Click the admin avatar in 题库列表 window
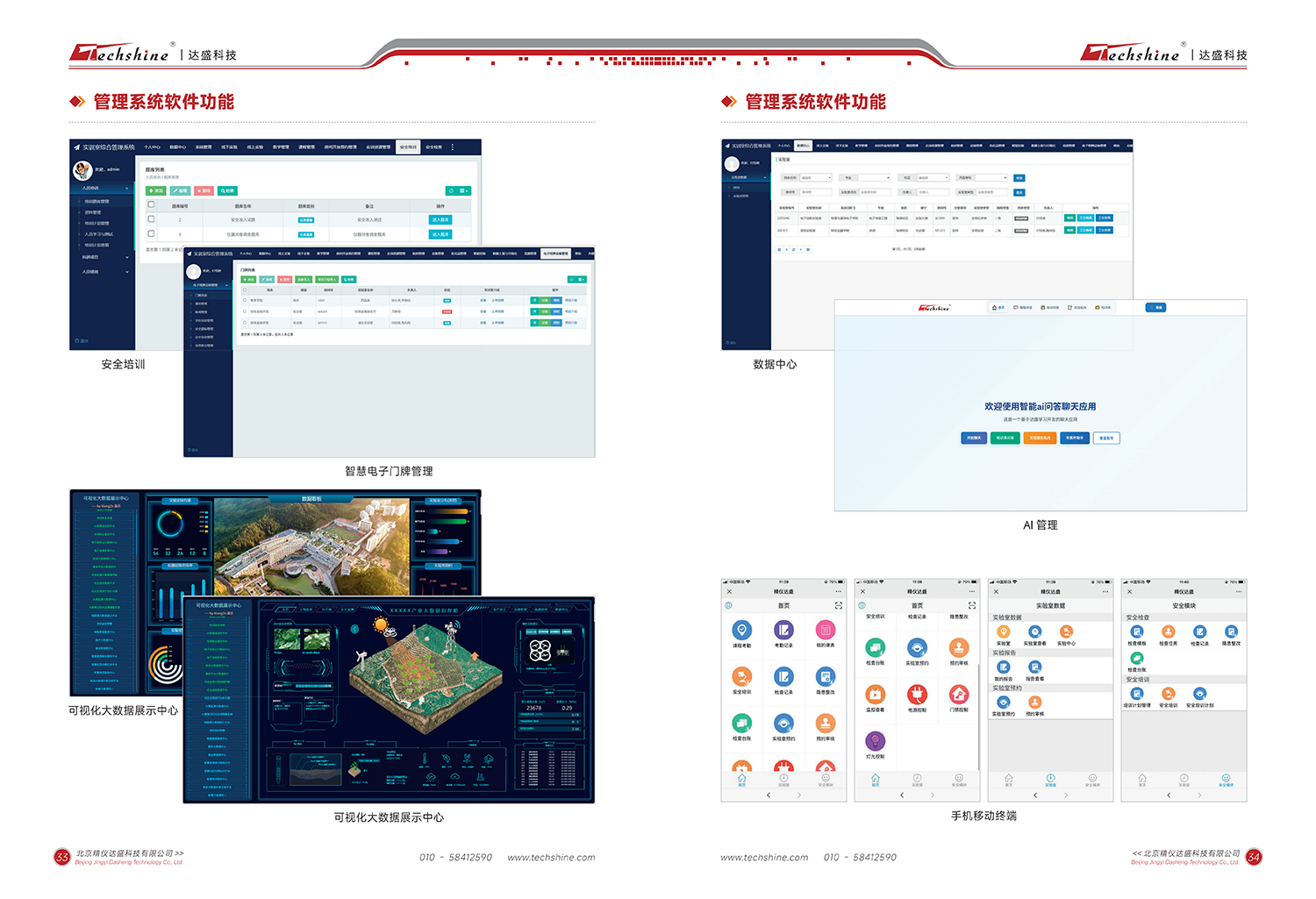 [x=82, y=171]
